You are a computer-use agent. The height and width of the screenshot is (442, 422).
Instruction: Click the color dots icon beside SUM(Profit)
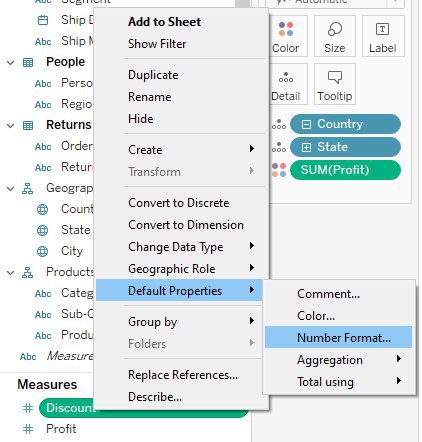[x=279, y=170]
